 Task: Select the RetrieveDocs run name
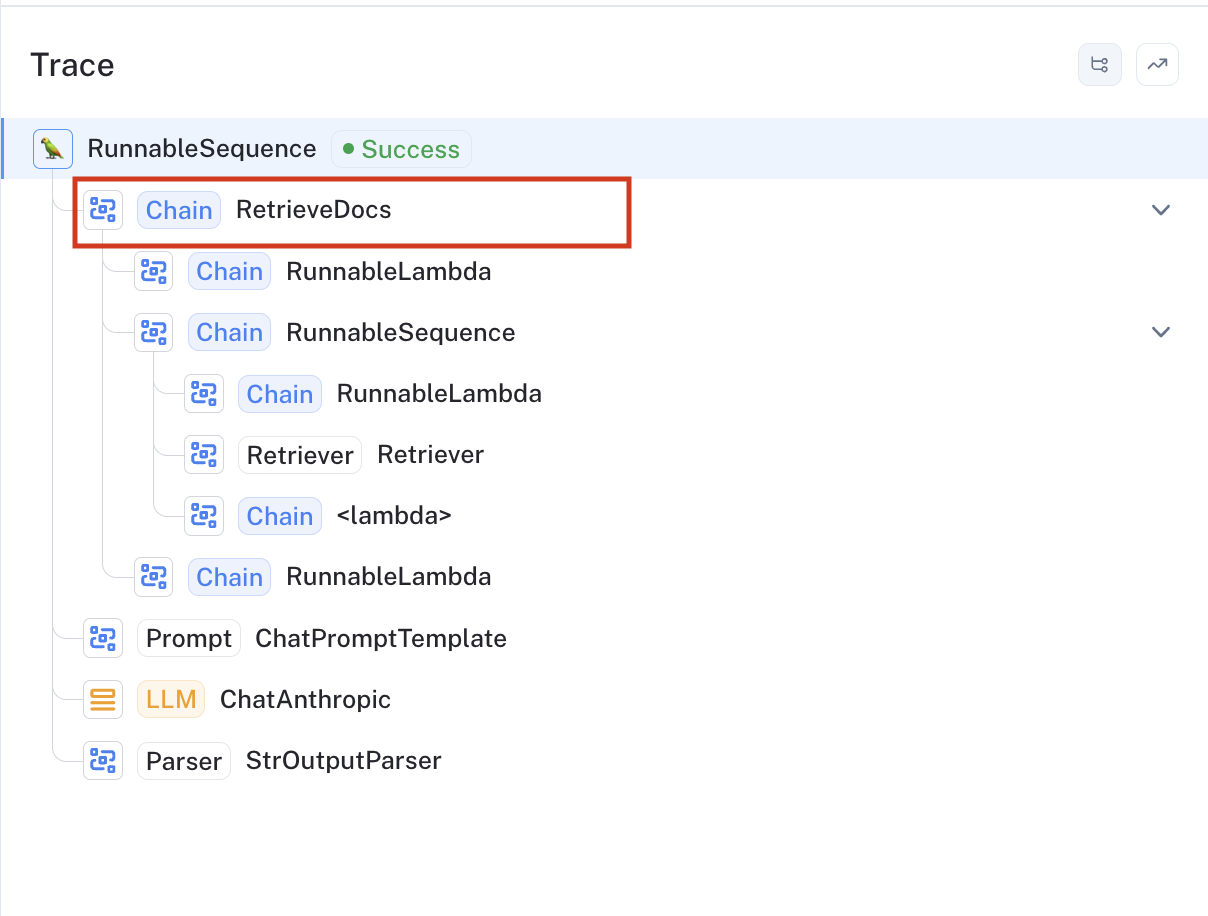pos(314,210)
